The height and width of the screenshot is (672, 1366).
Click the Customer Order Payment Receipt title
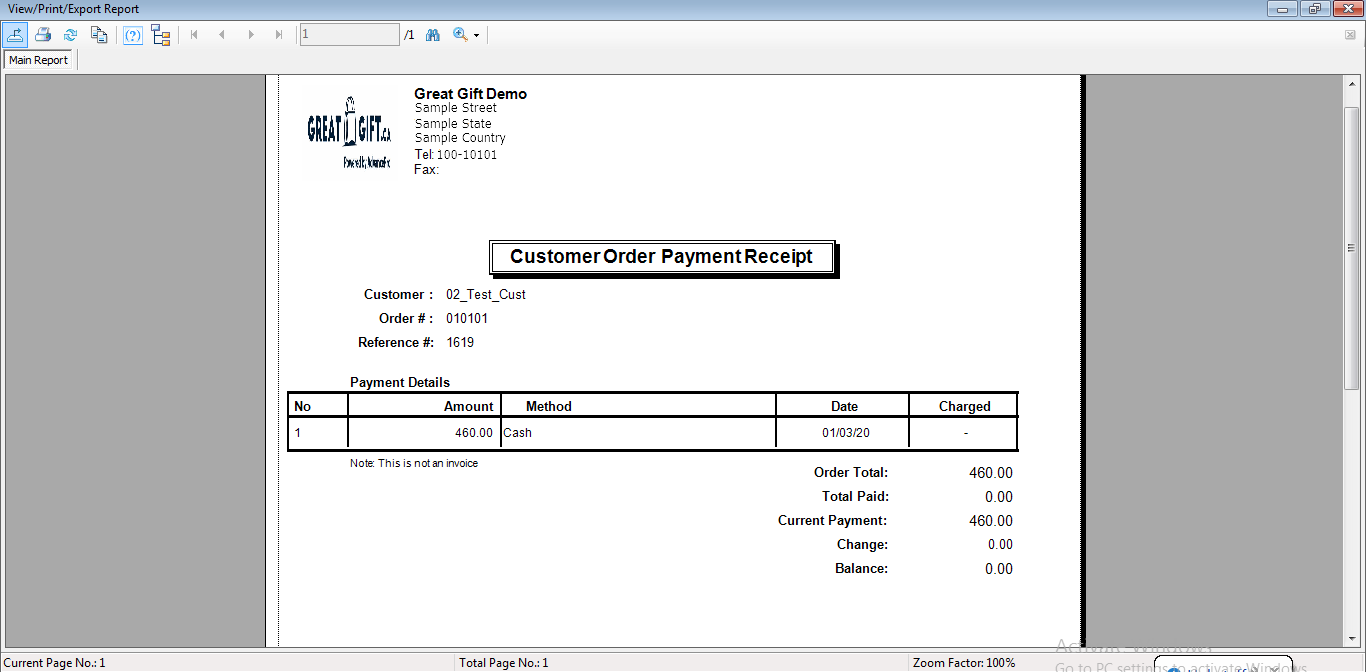[661, 257]
